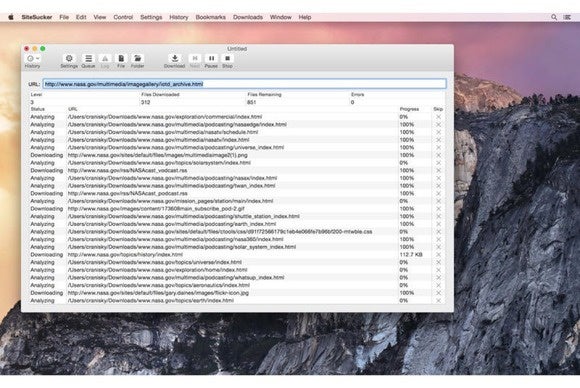The height and width of the screenshot is (388, 580).
Task: Skip the mtwble.css row
Action: point(438,232)
